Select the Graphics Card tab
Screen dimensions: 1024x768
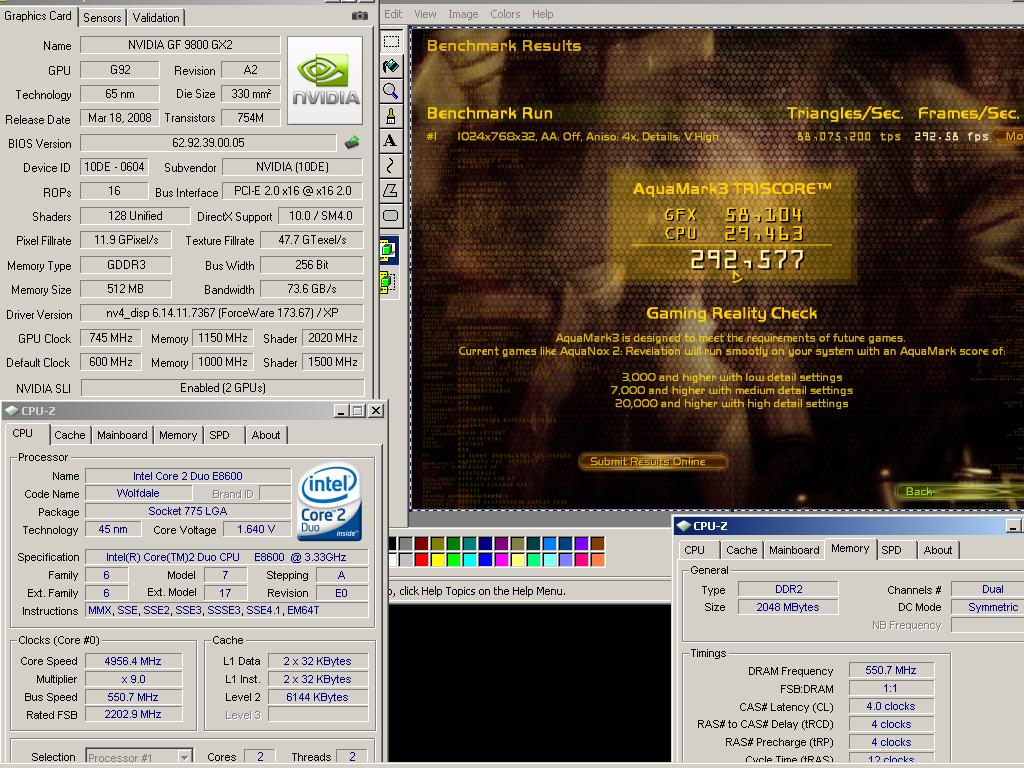tap(38, 16)
